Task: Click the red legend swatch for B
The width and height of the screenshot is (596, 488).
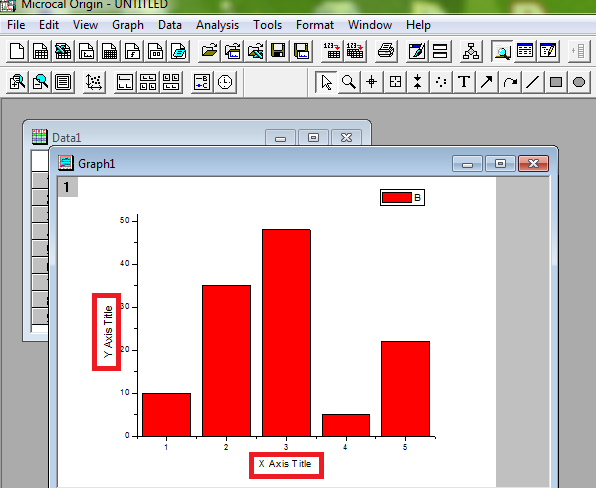Action: coord(397,198)
